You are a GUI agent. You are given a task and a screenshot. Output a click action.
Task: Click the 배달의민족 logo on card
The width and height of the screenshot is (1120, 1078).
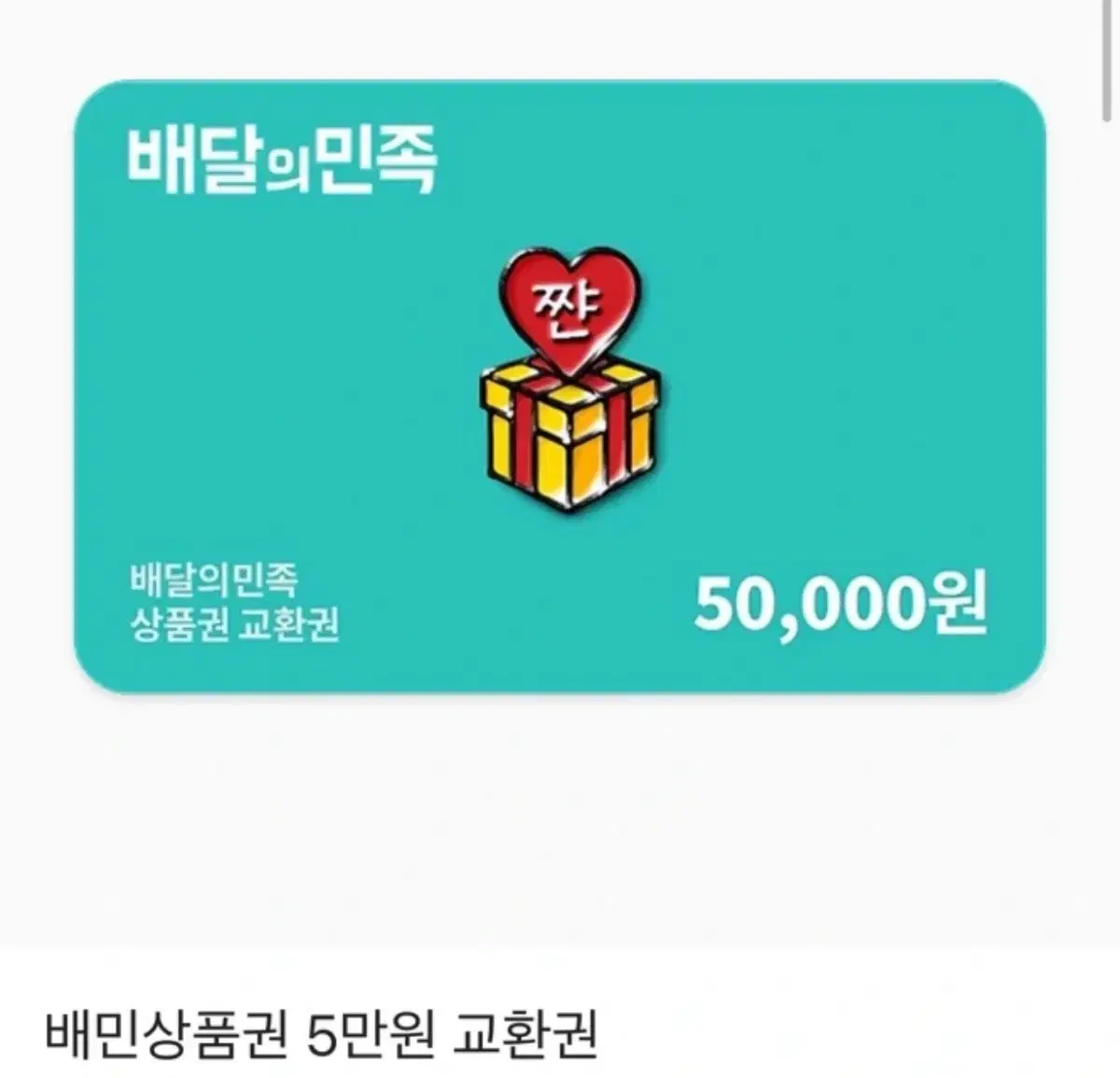coord(282,161)
